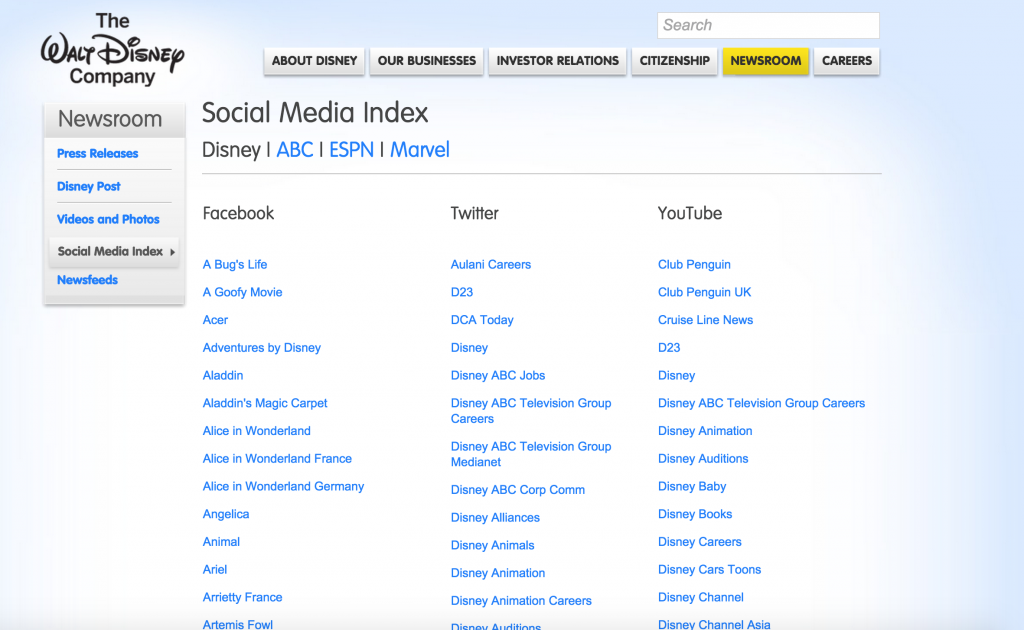Open the D23 Twitter link

[462, 292]
